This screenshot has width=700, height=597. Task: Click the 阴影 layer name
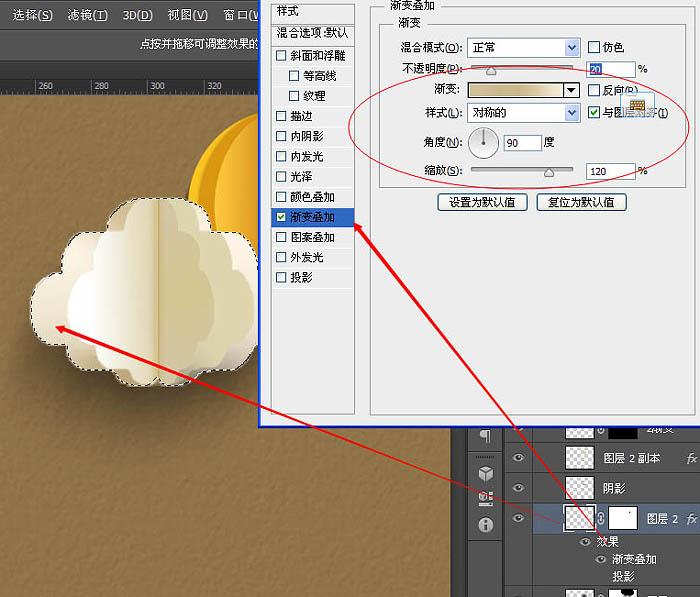click(x=614, y=488)
